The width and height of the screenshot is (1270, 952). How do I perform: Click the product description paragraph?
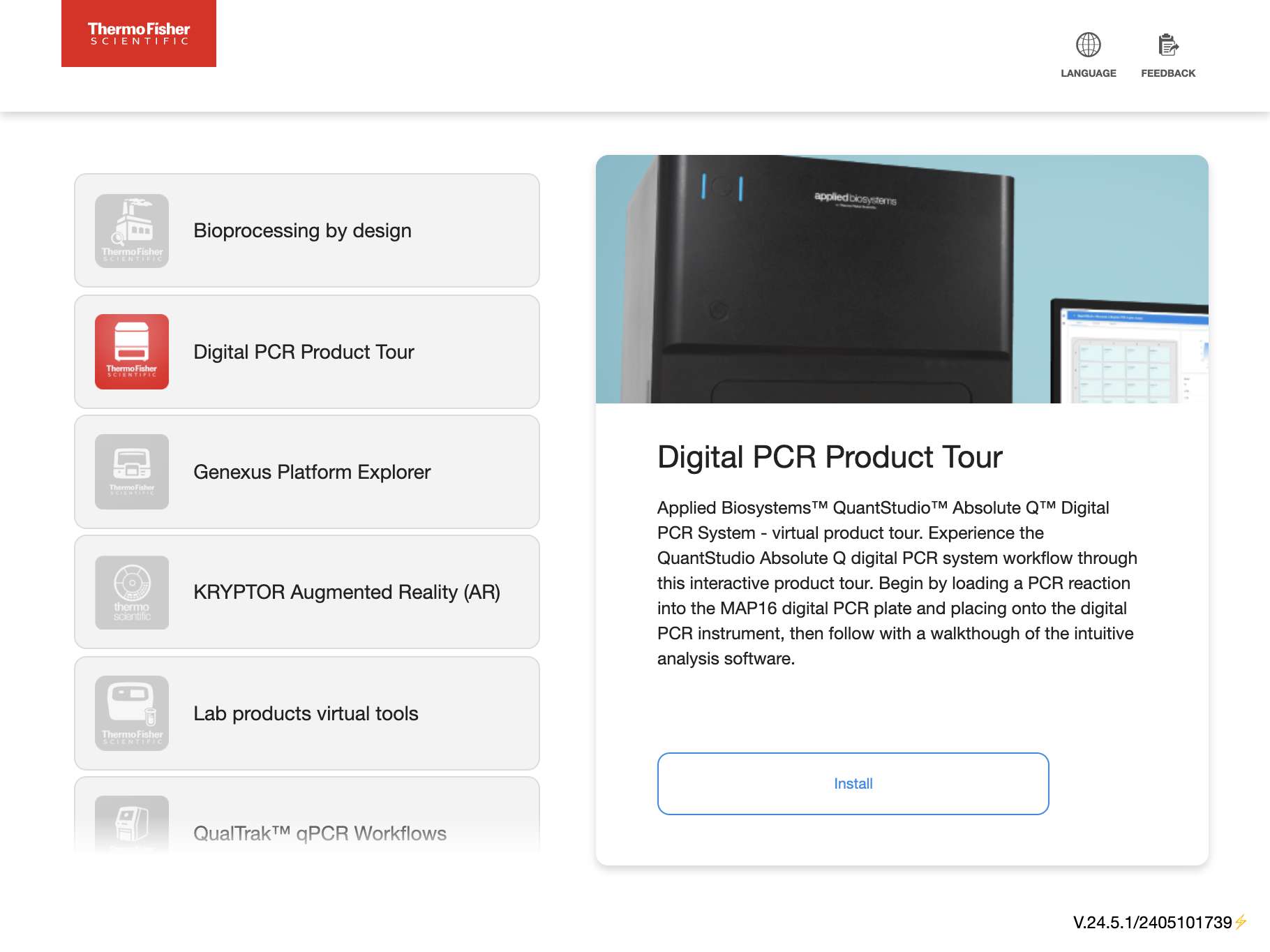click(x=897, y=583)
